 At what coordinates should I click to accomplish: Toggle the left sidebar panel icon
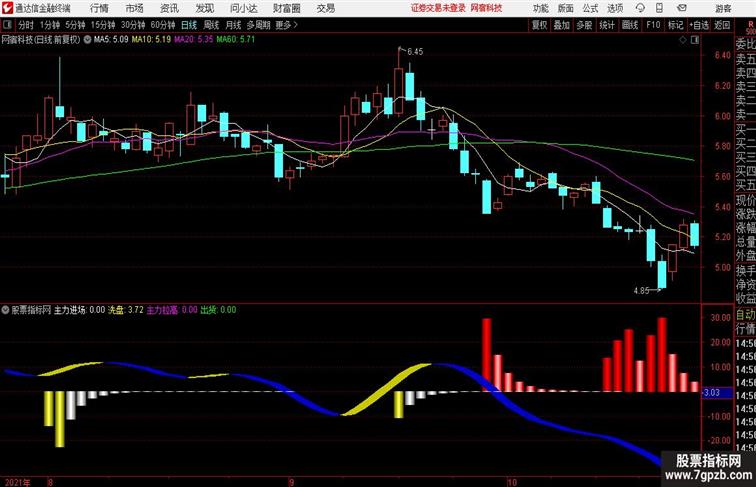tap(7, 25)
